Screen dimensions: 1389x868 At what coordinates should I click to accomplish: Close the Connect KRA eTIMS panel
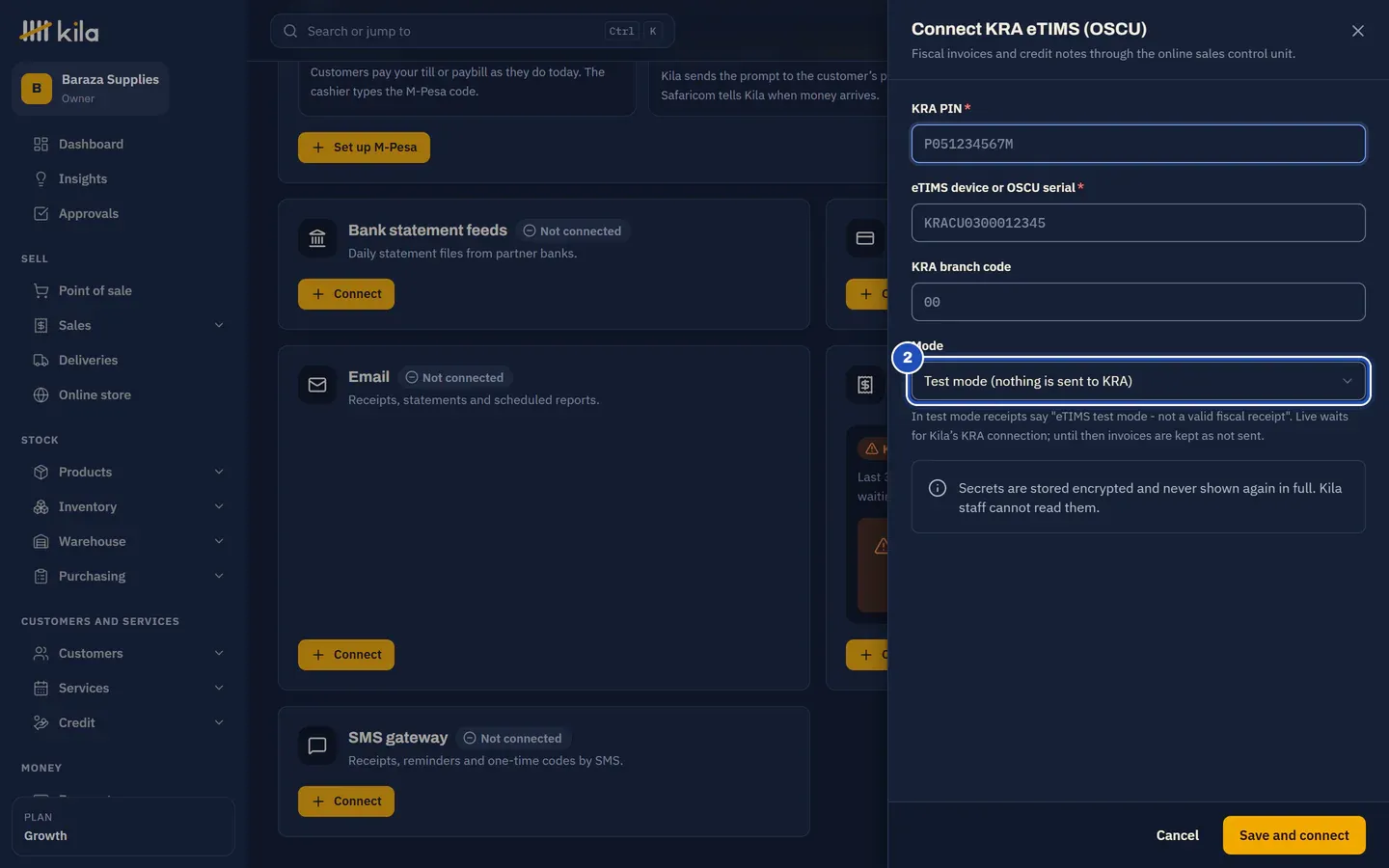tap(1357, 31)
